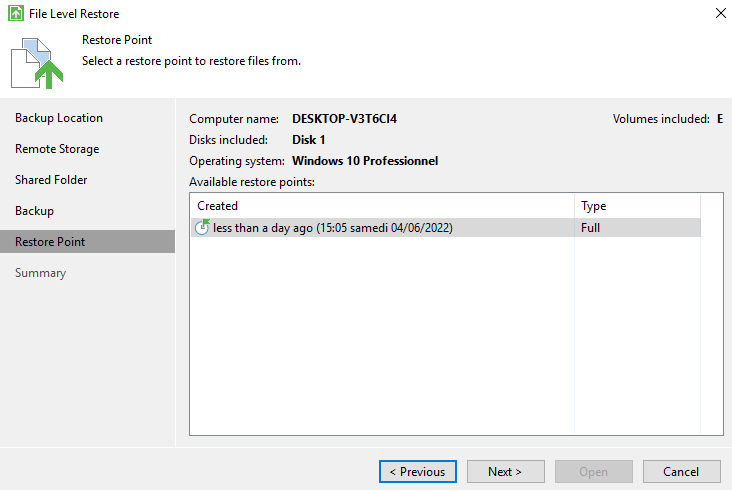This screenshot has width=732, height=490.
Task: Close the File Level Restore dialog
Action: click(x=720, y=14)
